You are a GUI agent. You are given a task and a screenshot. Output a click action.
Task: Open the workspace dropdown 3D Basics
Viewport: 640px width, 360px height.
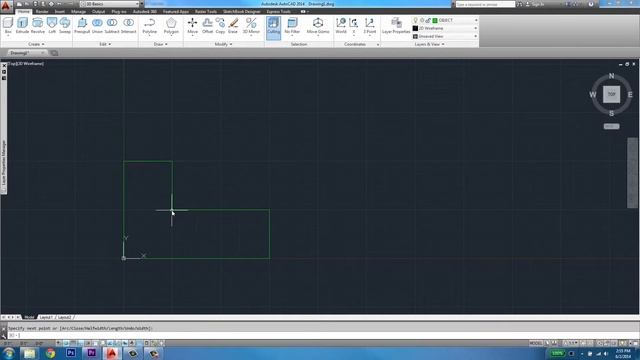coord(109,4)
